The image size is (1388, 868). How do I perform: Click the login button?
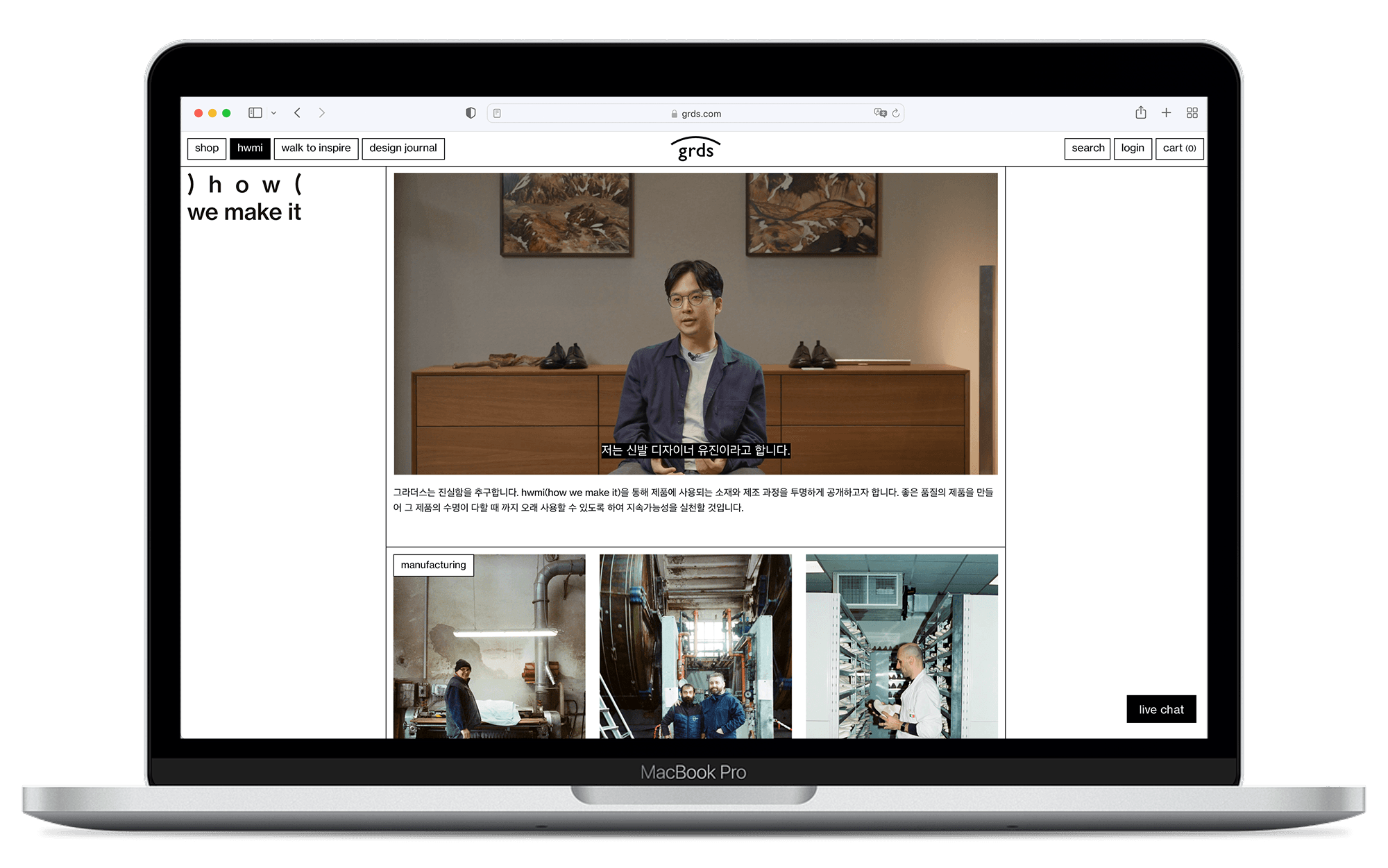pos(1133,148)
